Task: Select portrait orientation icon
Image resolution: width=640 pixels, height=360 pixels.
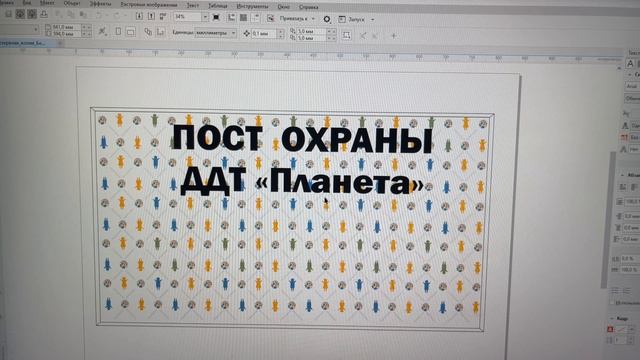Action: (x=118, y=31)
